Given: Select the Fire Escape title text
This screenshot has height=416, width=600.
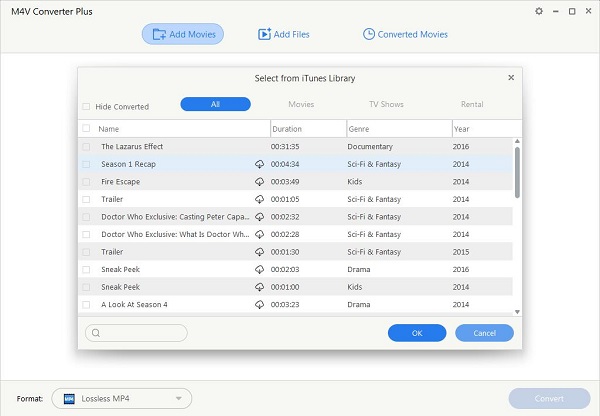Looking at the screenshot, I should click(x=121, y=182).
